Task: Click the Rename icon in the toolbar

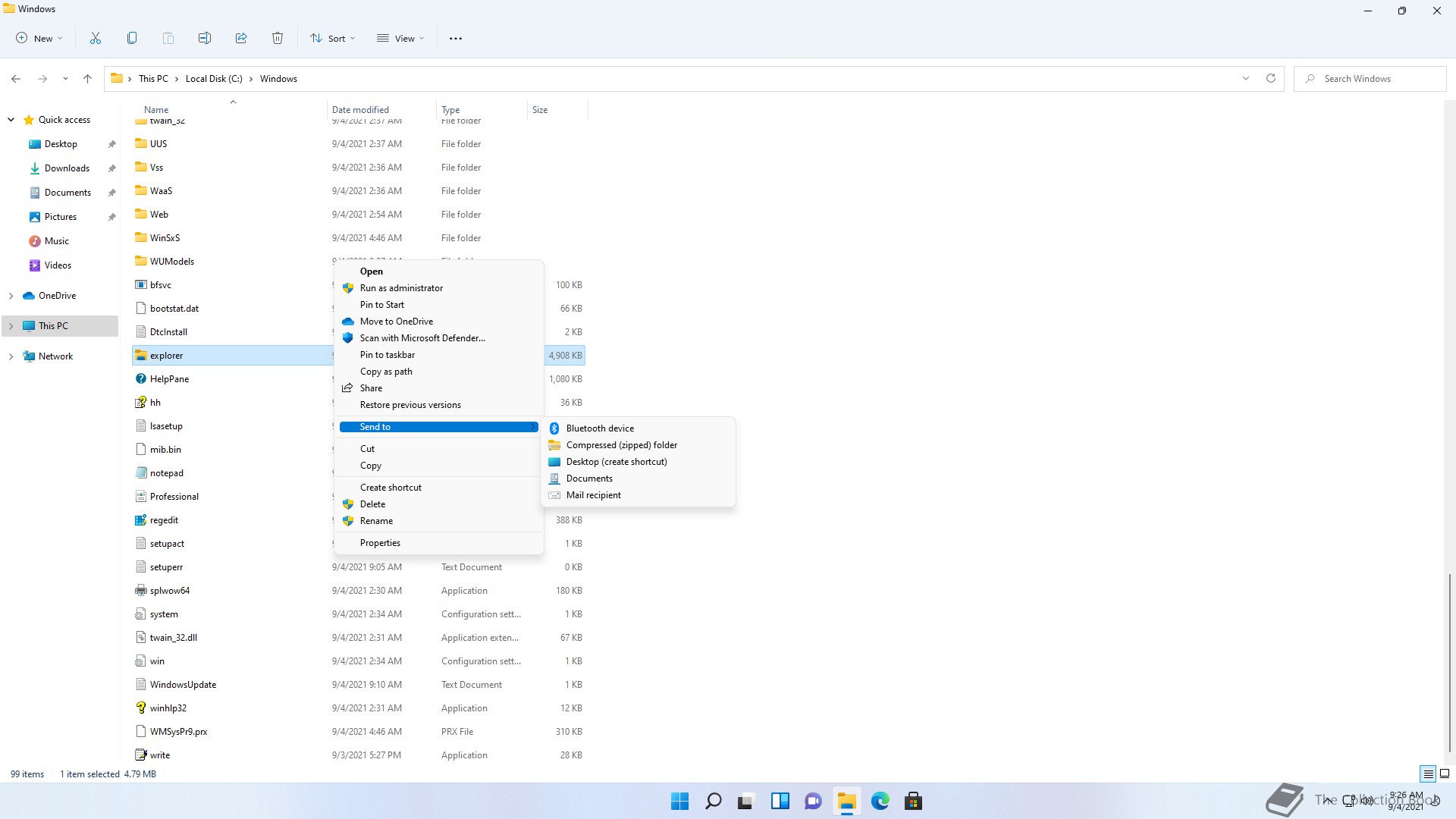Action: tap(205, 38)
